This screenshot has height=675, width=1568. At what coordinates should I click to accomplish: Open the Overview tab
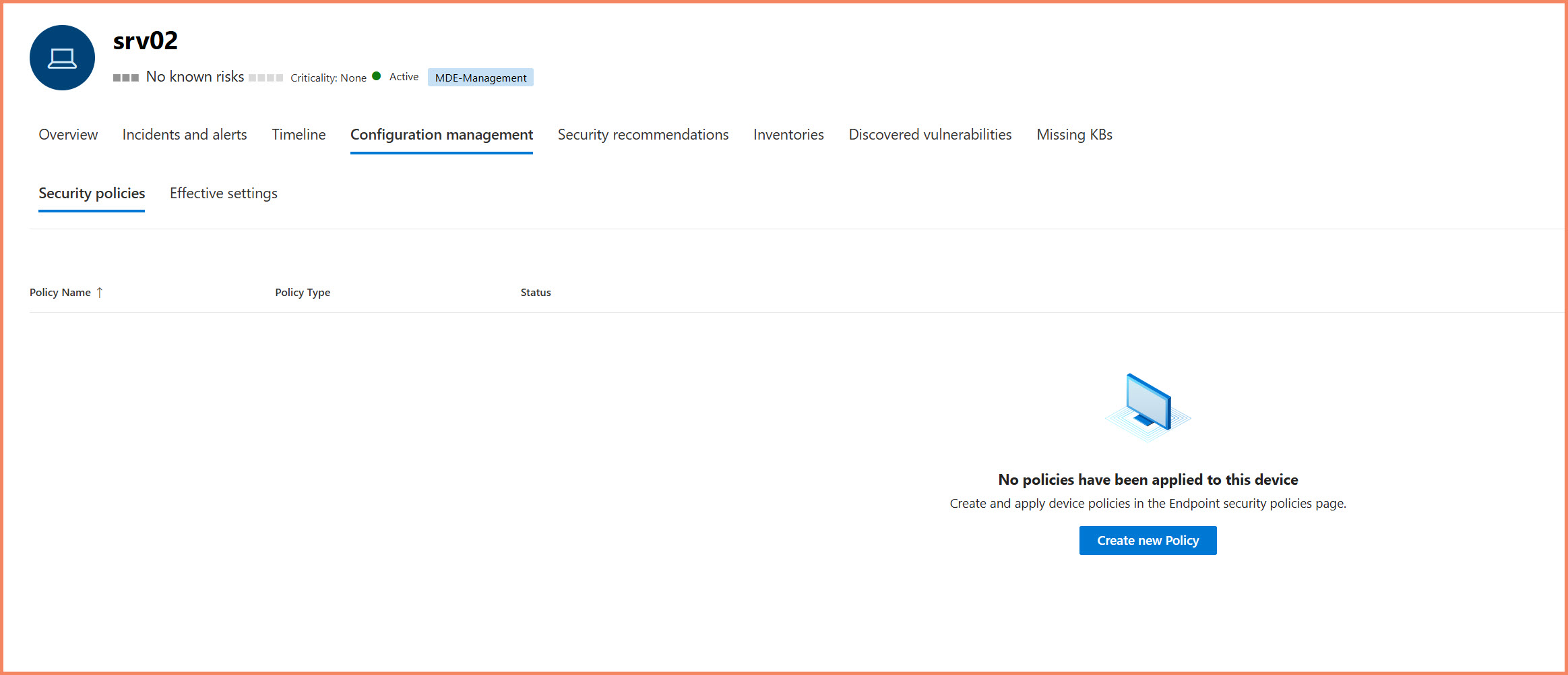pyautogui.click(x=68, y=135)
